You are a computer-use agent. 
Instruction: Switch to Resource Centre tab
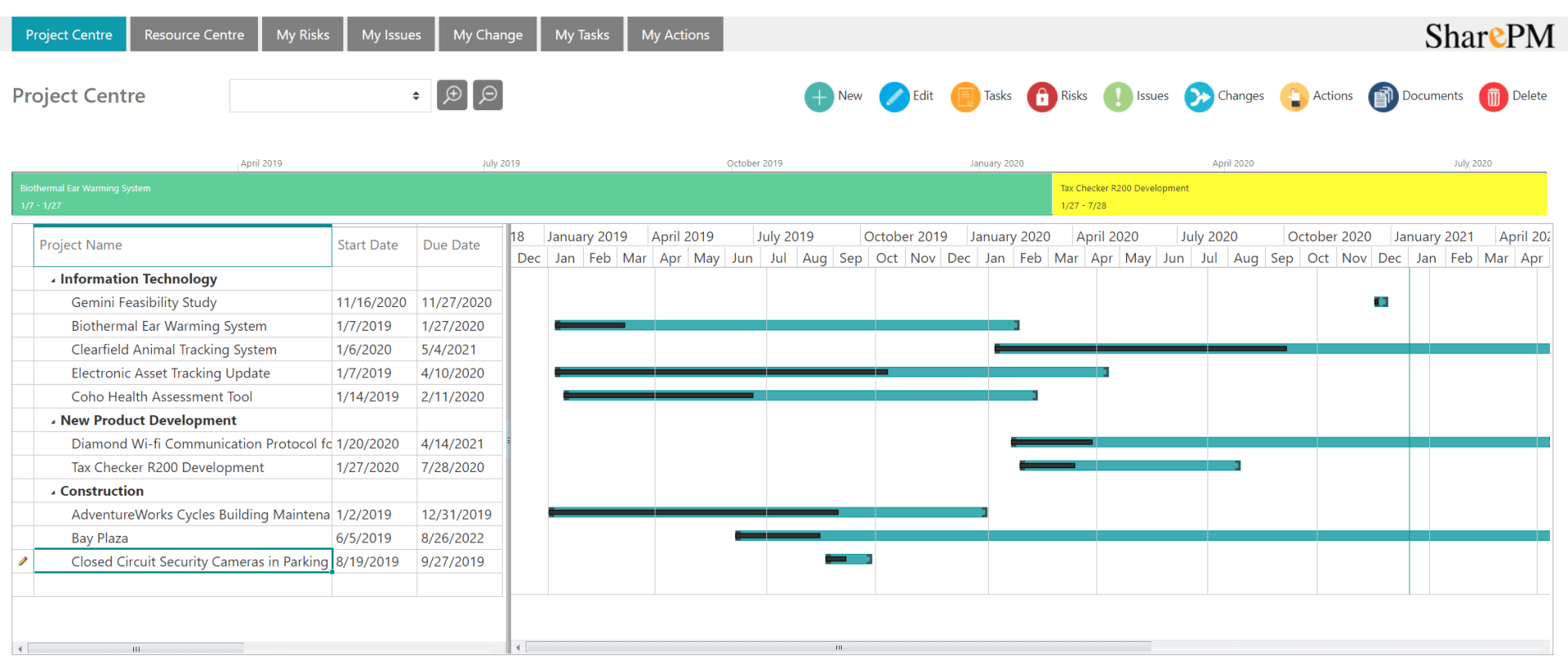coord(194,34)
